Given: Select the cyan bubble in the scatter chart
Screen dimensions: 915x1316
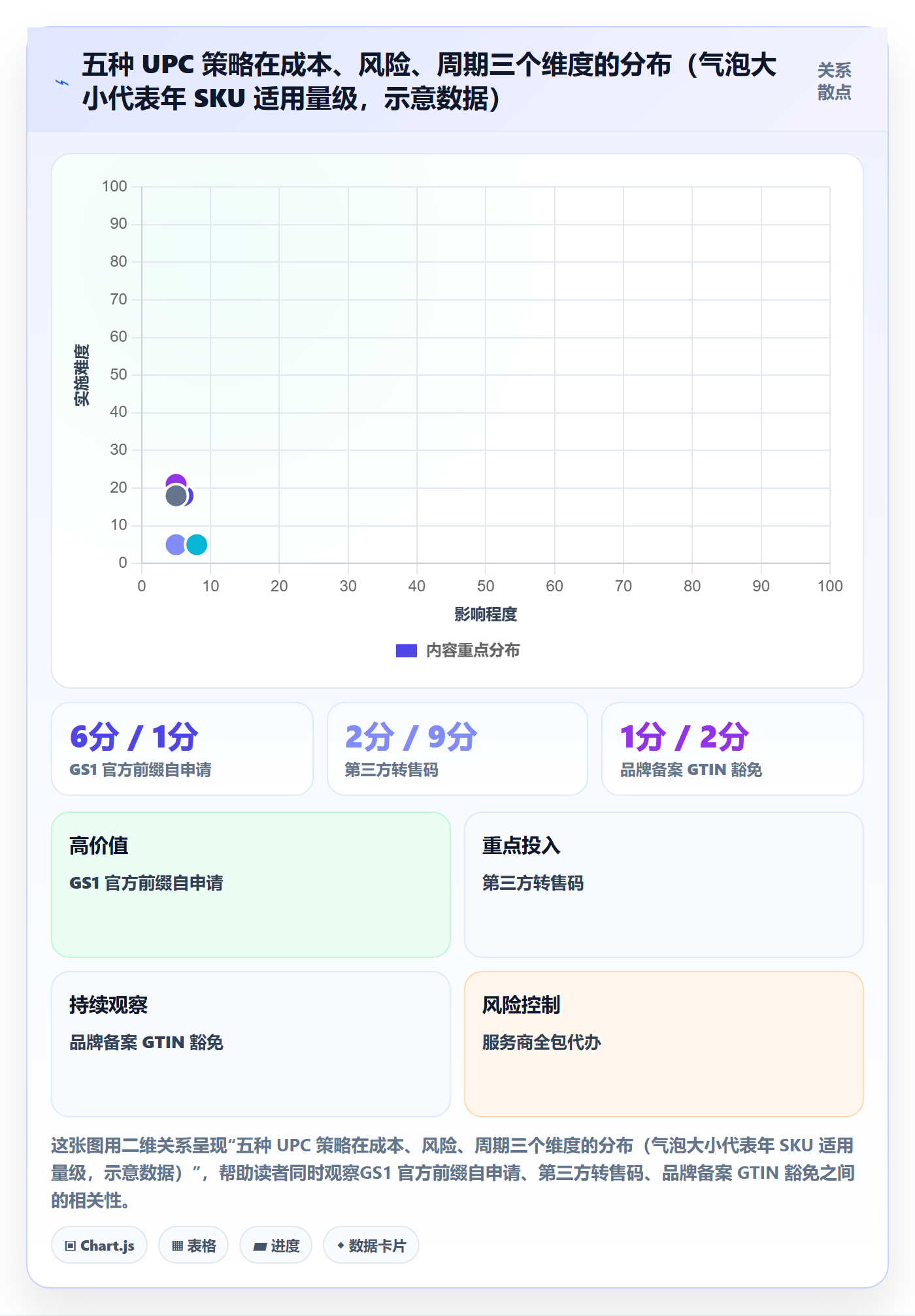Looking at the screenshot, I should (197, 544).
